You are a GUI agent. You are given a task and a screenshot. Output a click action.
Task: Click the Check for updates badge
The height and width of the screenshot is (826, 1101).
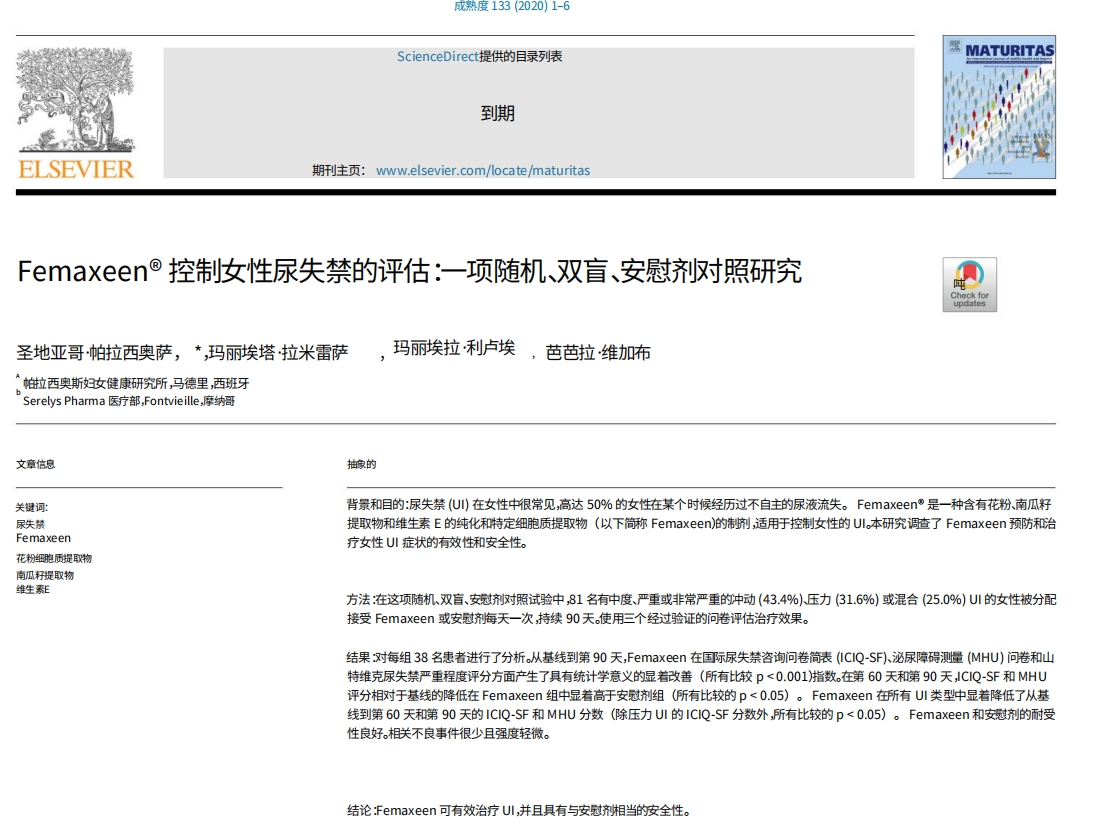tap(969, 284)
